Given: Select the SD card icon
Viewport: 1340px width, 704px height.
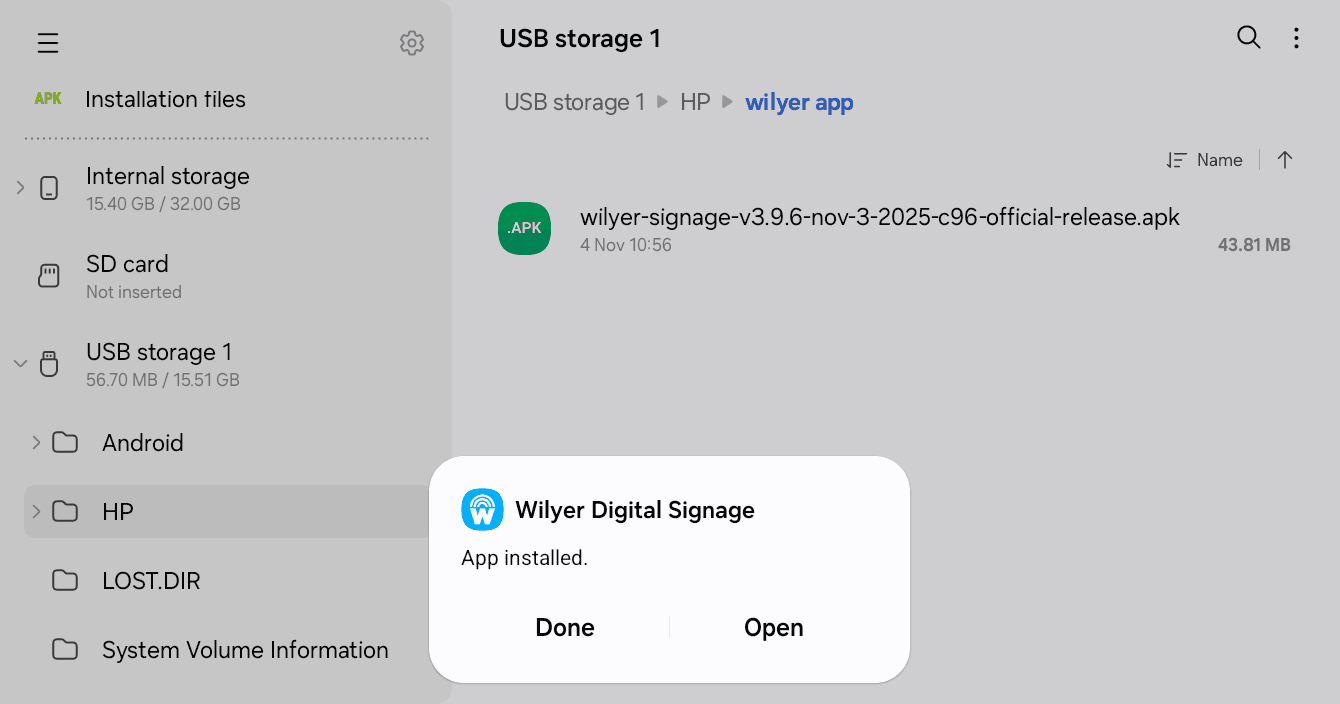Looking at the screenshot, I should 49,276.
